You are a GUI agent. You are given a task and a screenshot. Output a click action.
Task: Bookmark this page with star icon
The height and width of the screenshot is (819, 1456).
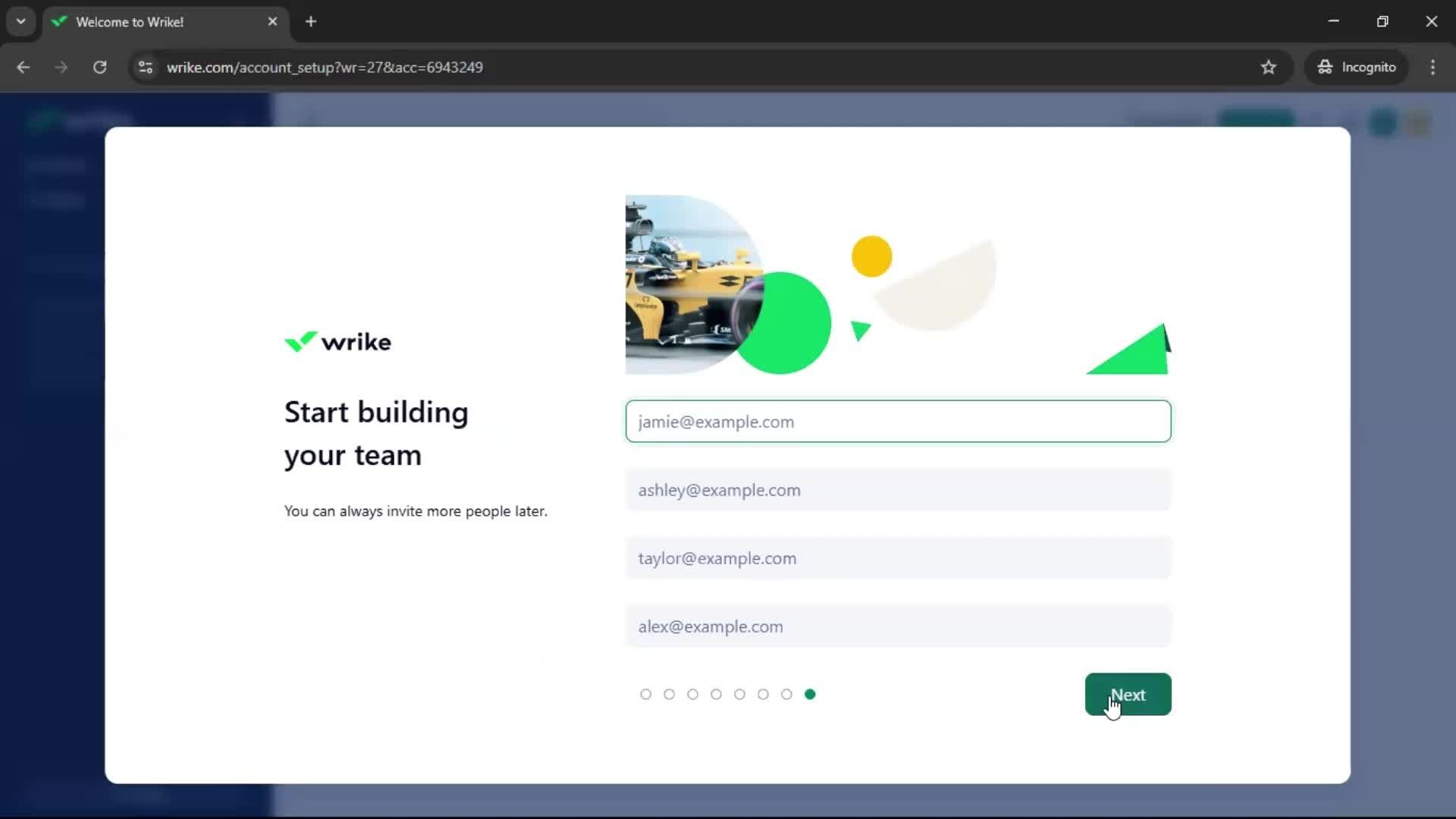(1268, 67)
